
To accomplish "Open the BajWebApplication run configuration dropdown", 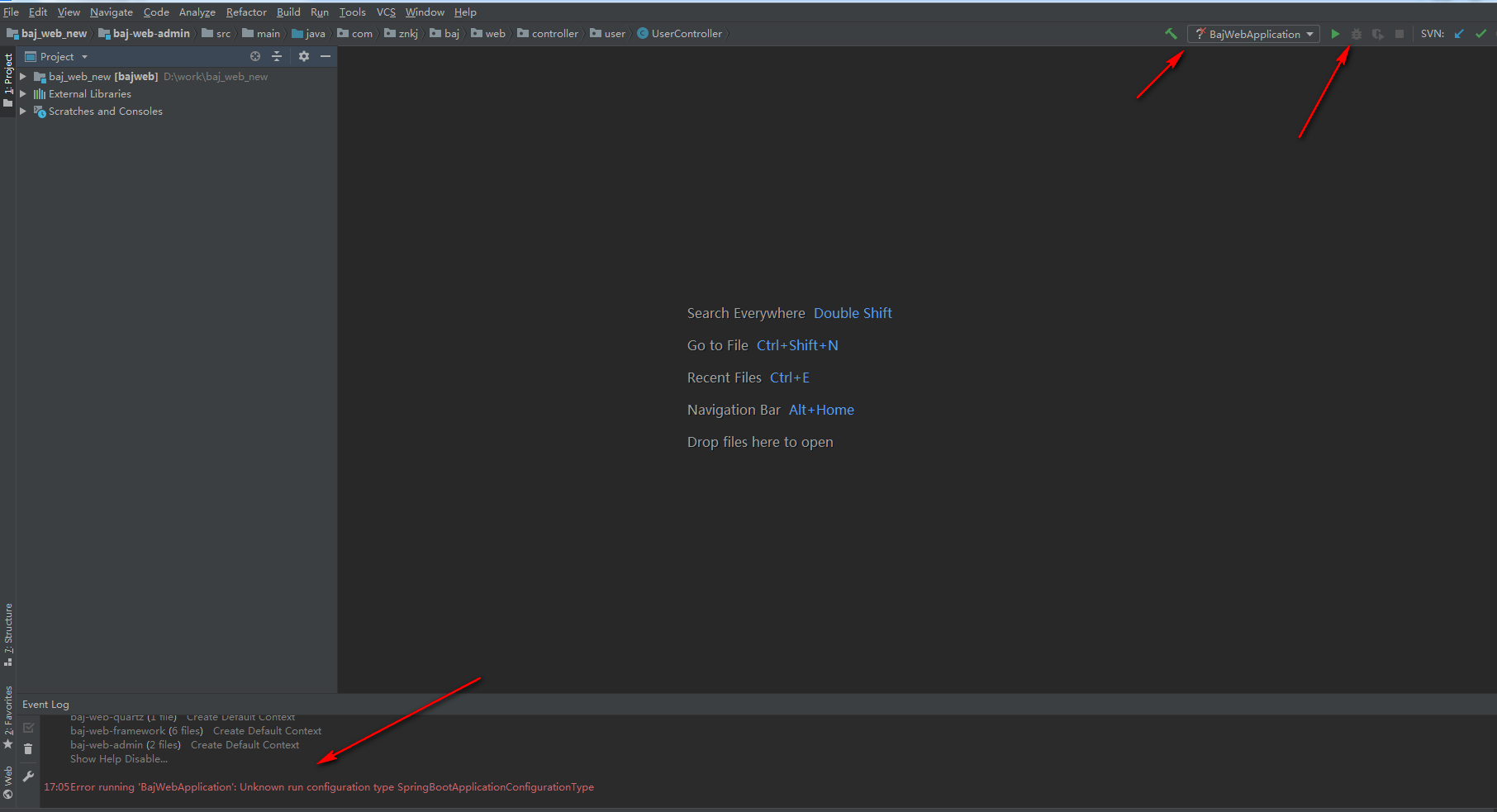I will pyautogui.click(x=1310, y=34).
